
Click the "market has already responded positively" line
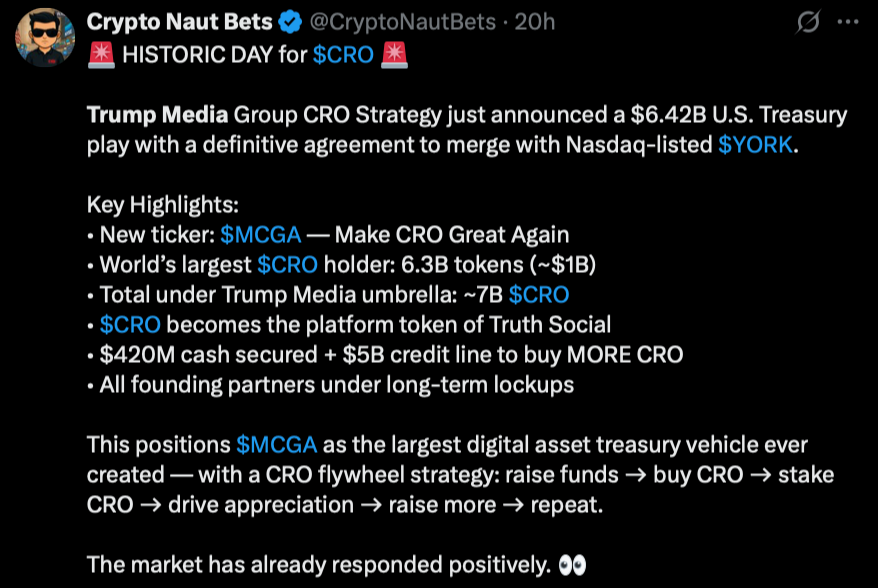pyautogui.click(x=319, y=565)
